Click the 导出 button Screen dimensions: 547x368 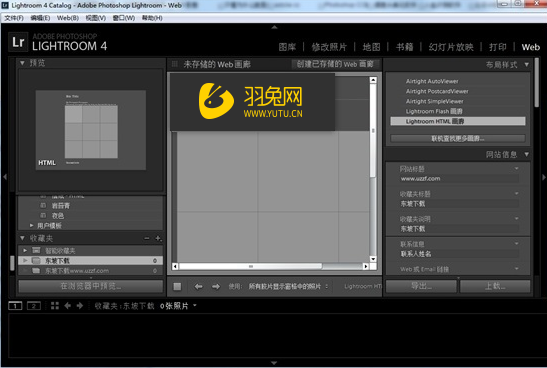pos(421,286)
